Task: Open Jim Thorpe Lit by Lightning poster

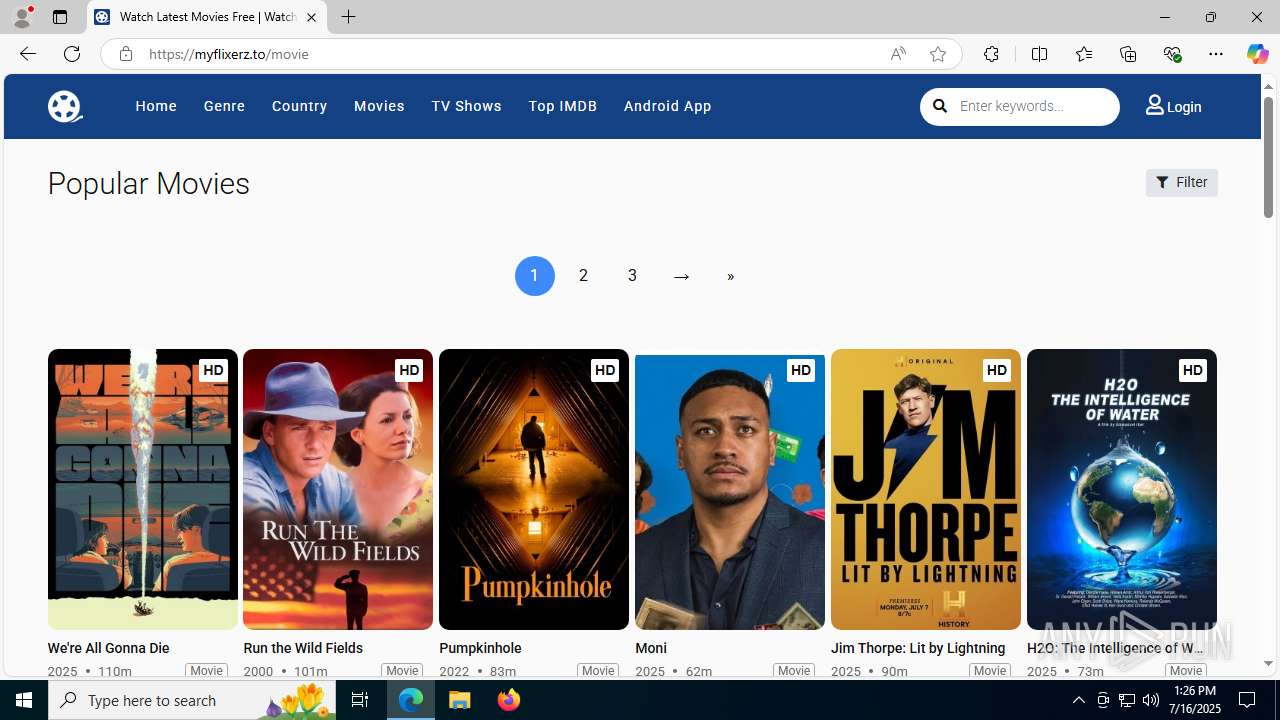Action: (926, 489)
